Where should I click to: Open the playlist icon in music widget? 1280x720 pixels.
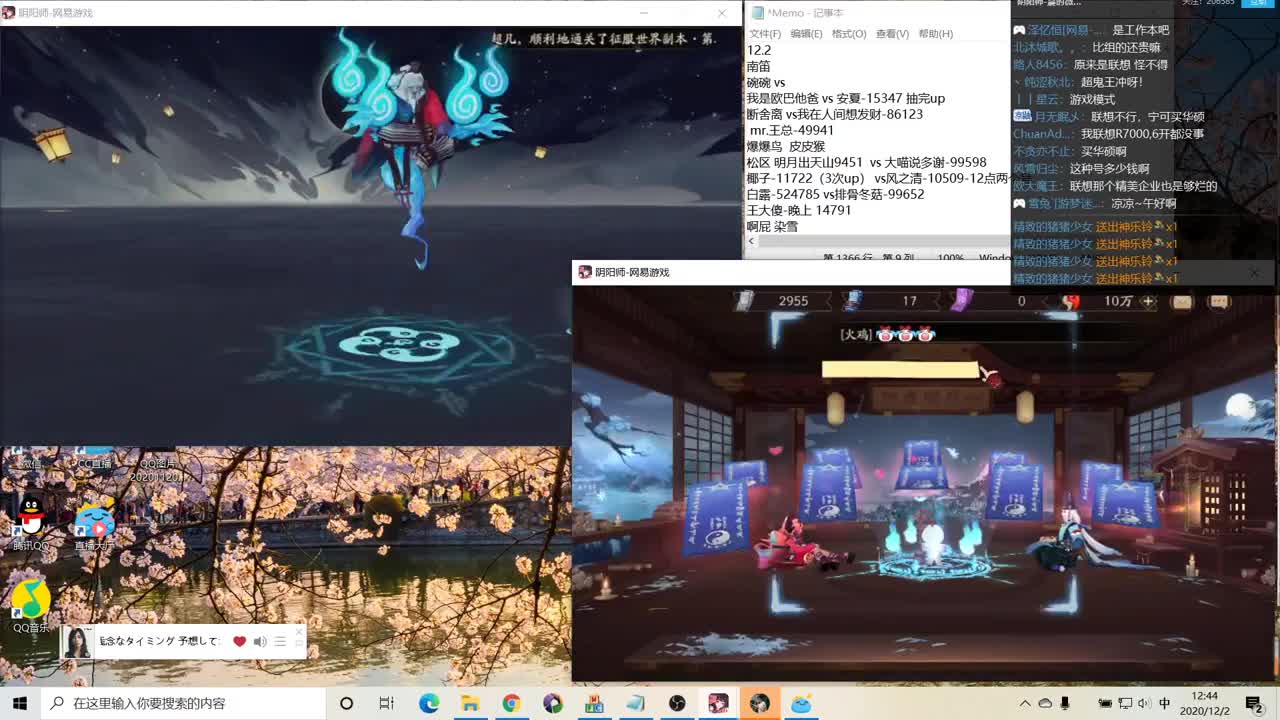click(x=281, y=641)
